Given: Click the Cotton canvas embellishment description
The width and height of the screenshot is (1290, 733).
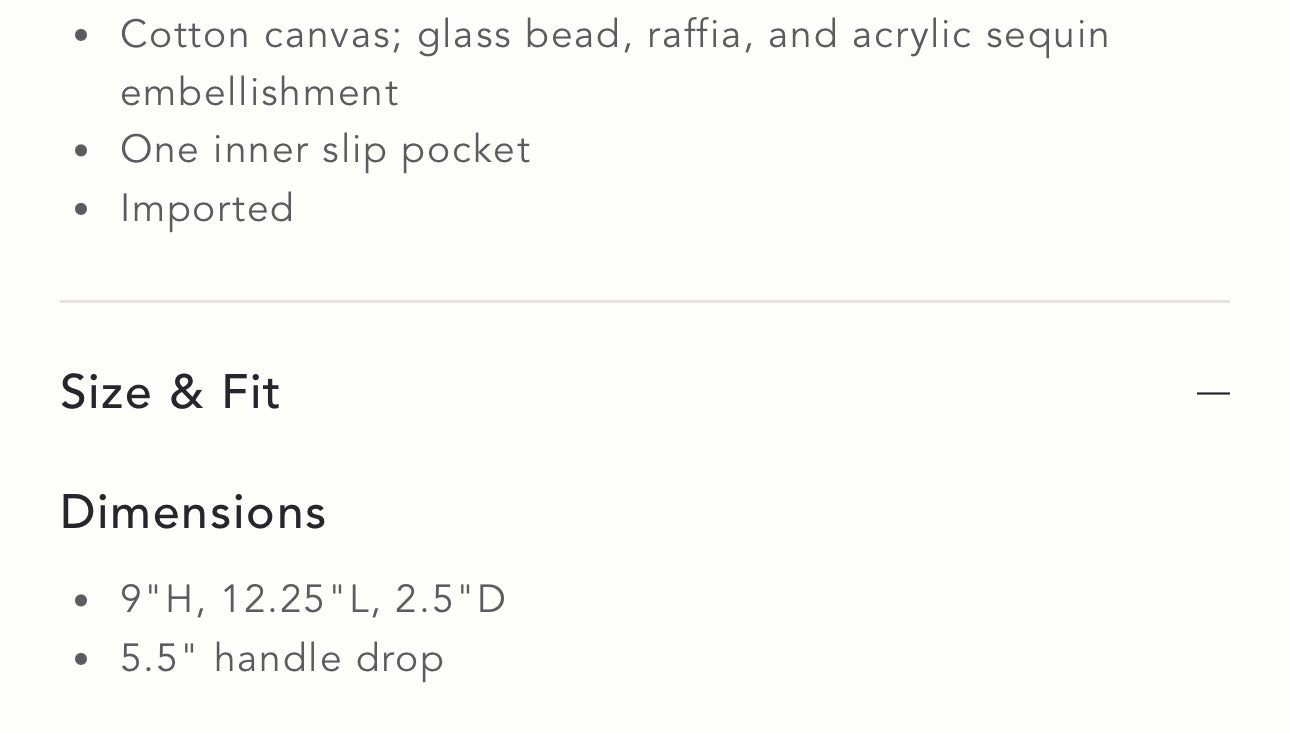Looking at the screenshot, I should [x=615, y=34].
